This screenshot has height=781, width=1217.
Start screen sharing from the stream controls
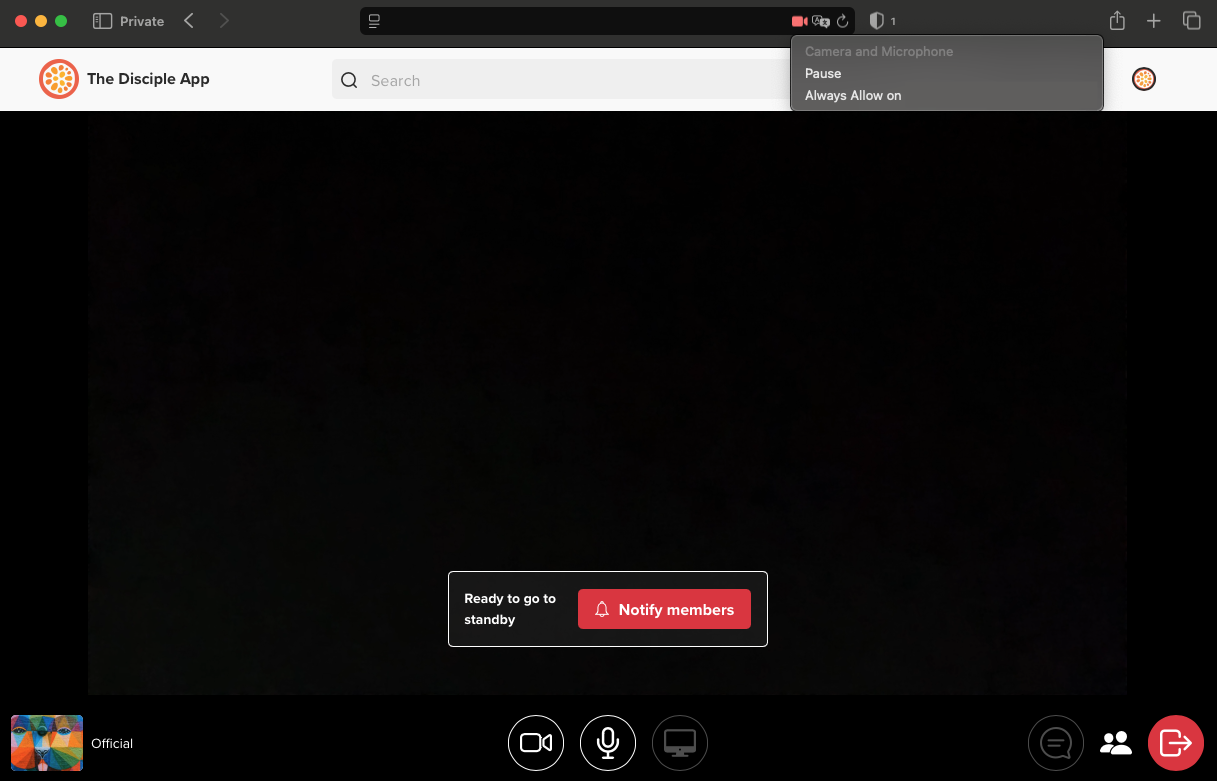pyautogui.click(x=680, y=743)
